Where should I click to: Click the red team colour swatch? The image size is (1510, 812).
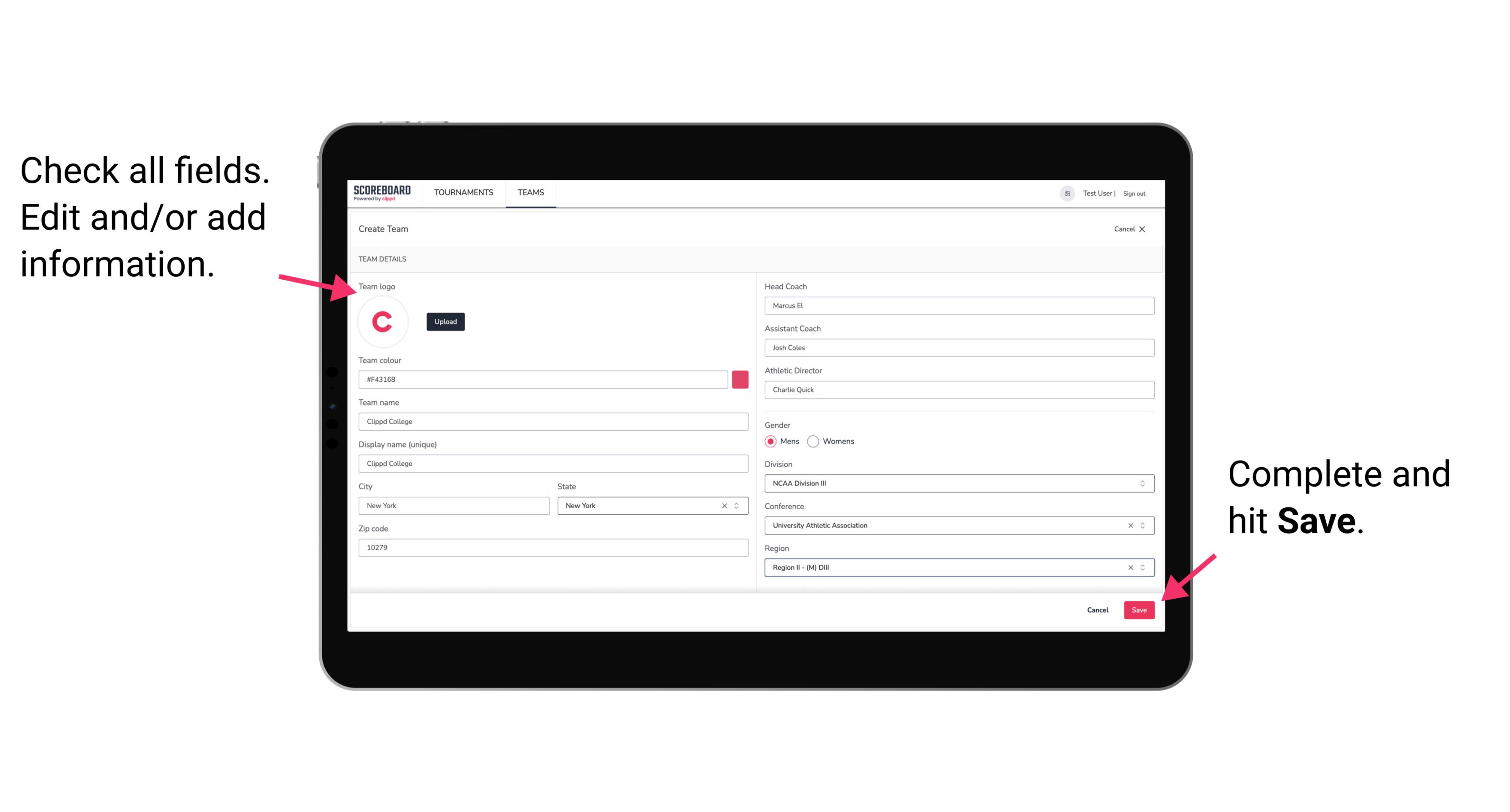click(x=740, y=379)
